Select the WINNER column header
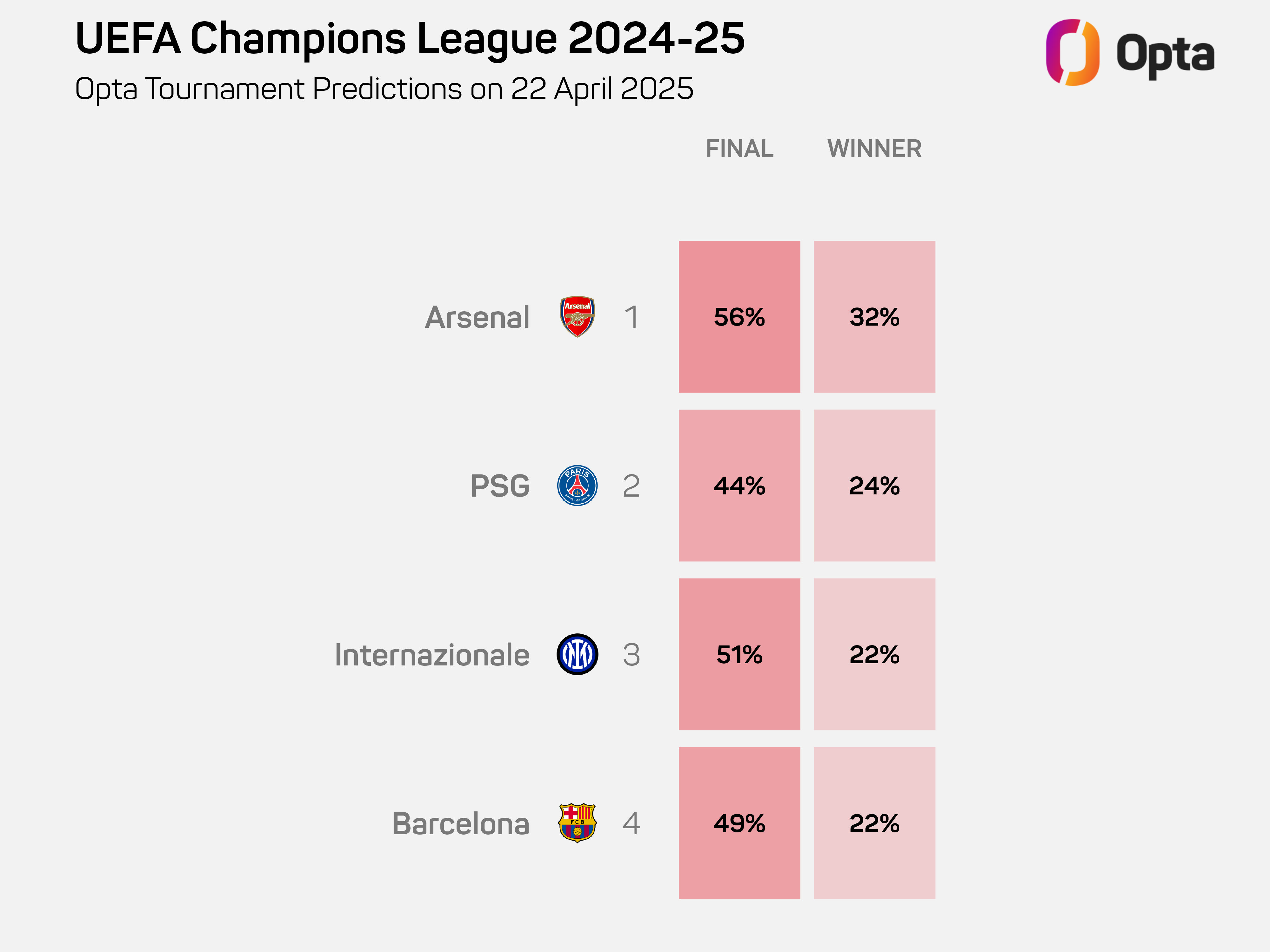This screenshot has width=1270, height=952. (874, 149)
